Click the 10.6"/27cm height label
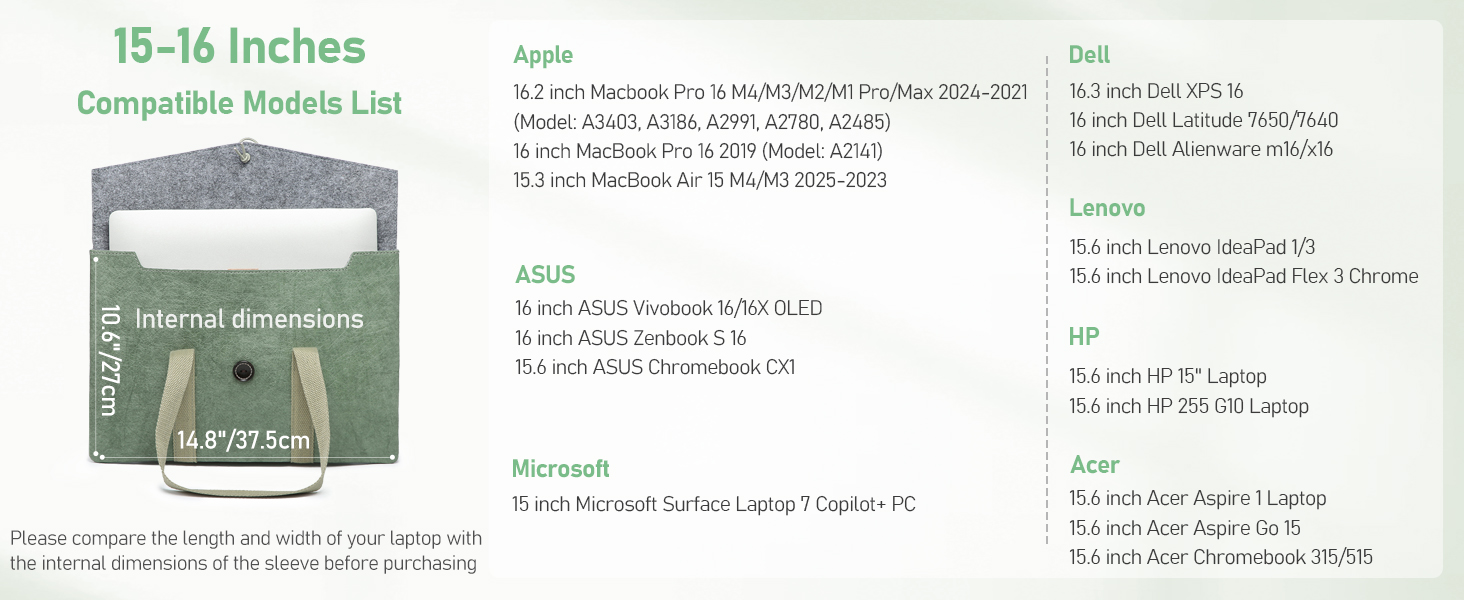This screenshot has width=1464, height=600. tap(109, 361)
